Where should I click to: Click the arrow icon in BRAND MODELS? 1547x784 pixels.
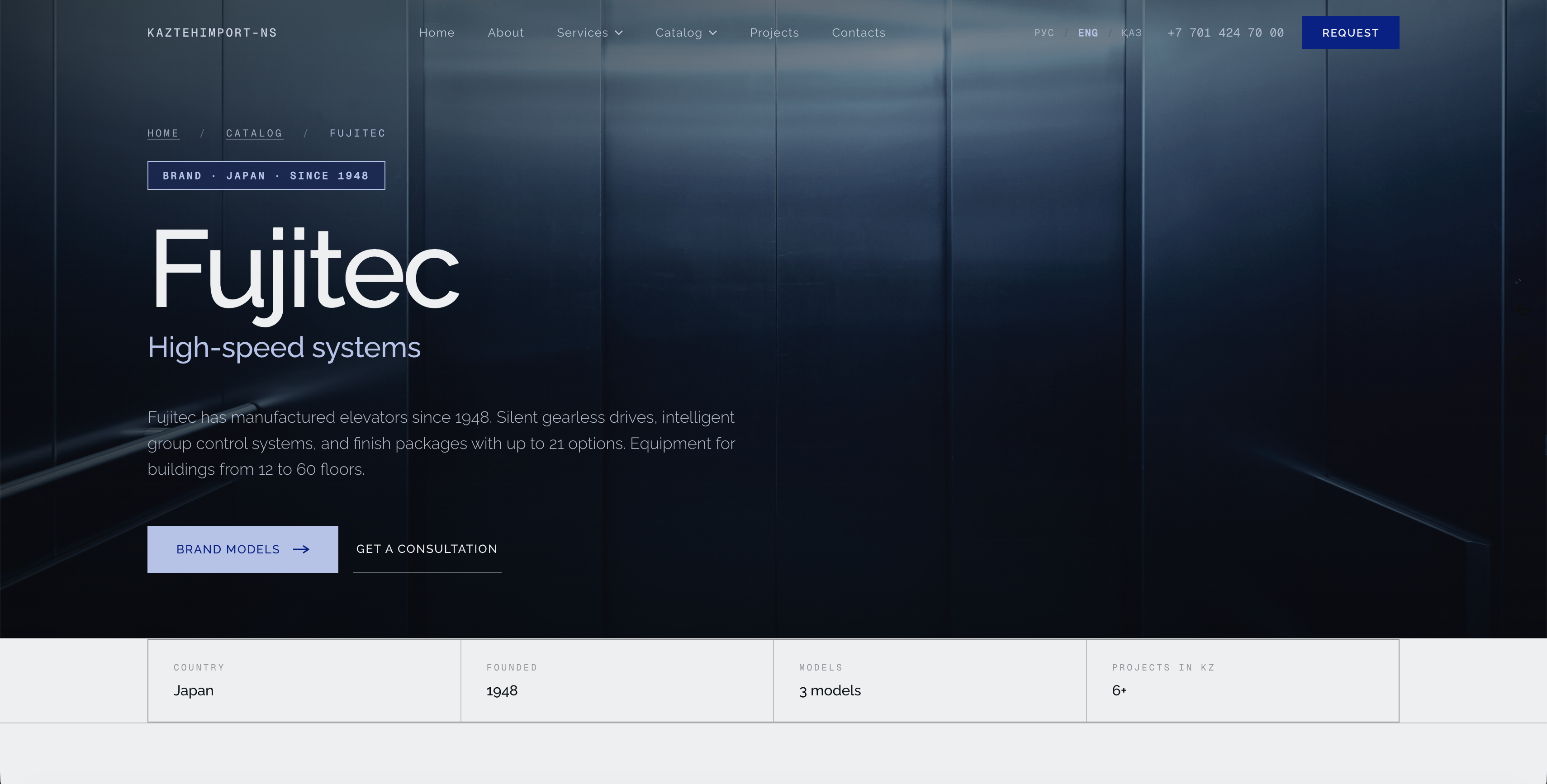click(x=301, y=549)
